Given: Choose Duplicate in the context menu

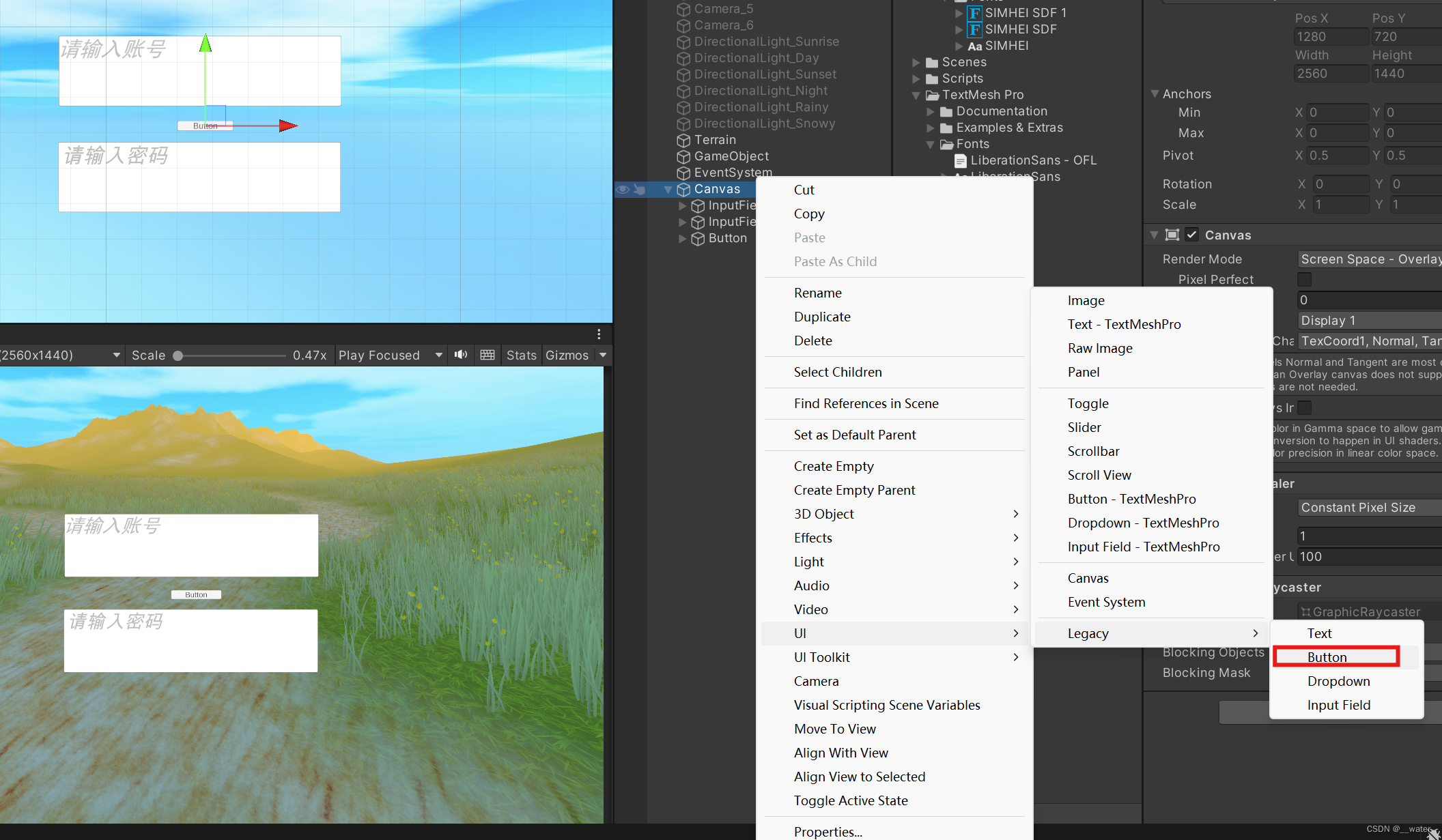Looking at the screenshot, I should click(x=822, y=317).
